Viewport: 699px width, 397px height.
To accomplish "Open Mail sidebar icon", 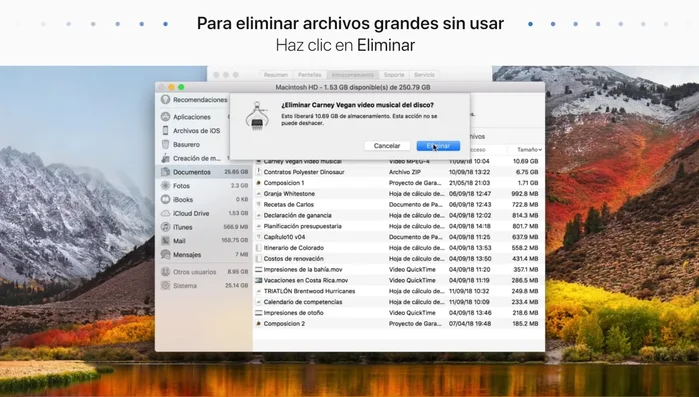I will click(165, 241).
